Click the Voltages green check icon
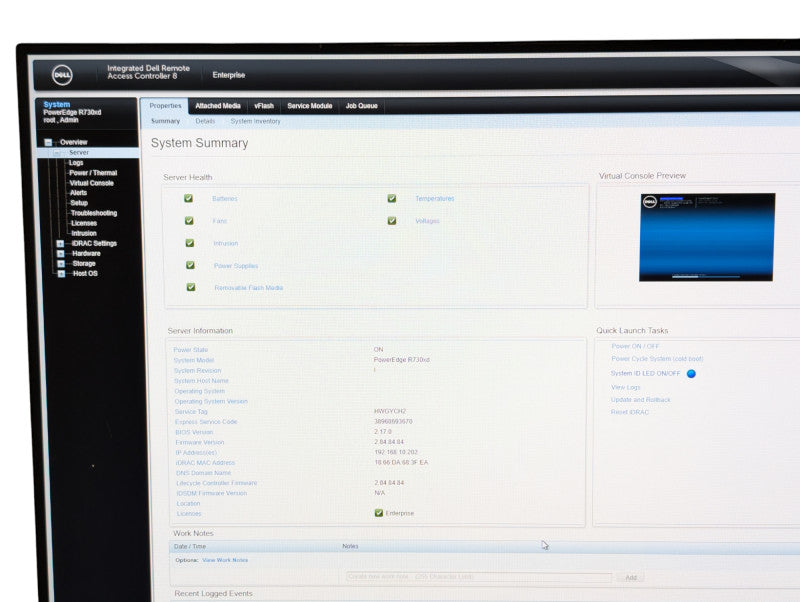800x602 pixels. tap(391, 220)
